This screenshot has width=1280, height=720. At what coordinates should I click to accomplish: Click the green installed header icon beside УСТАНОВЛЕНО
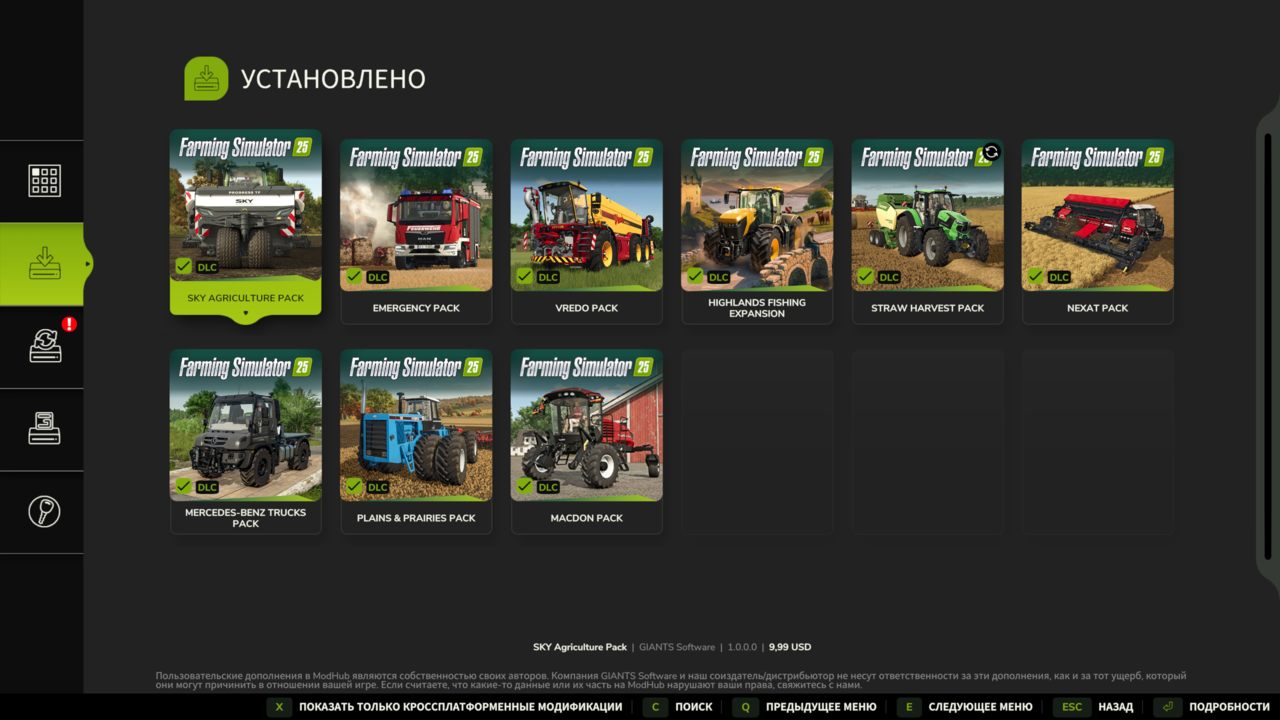[x=206, y=79]
